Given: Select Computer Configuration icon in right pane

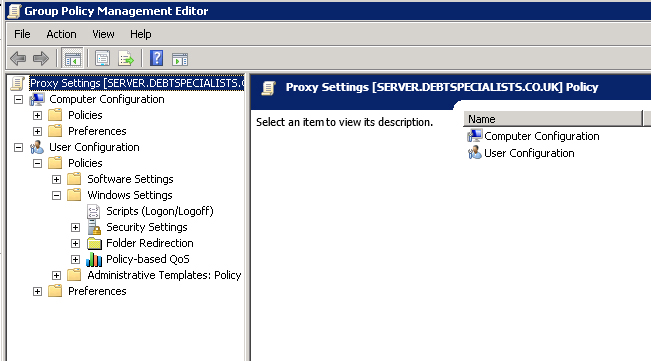Looking at the screenshot, I should pos(475,136).
